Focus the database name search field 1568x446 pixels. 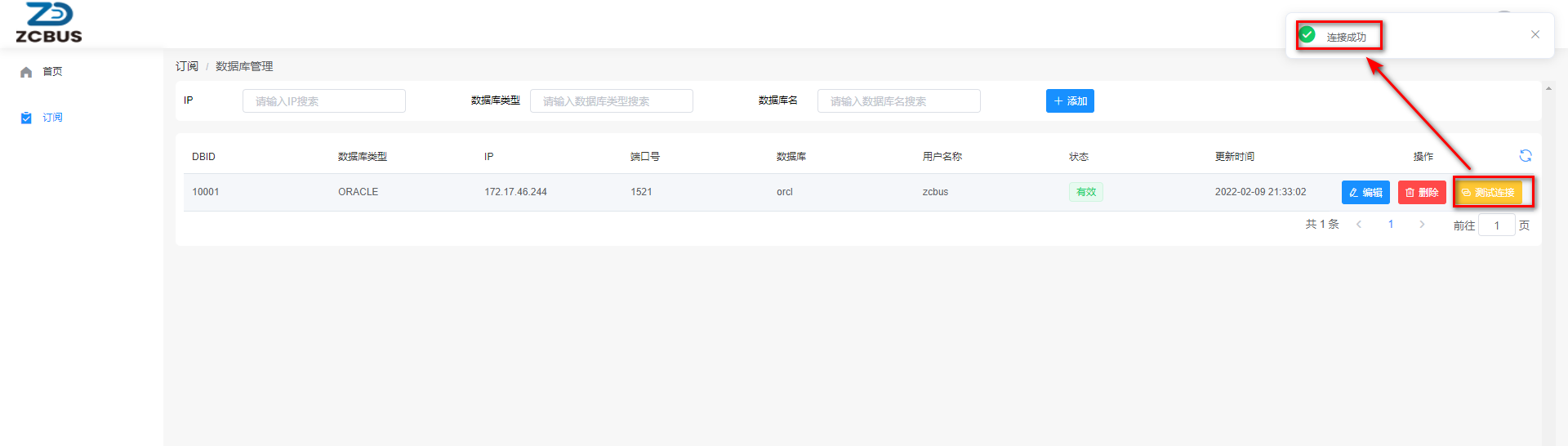click(x=899, y=101)
